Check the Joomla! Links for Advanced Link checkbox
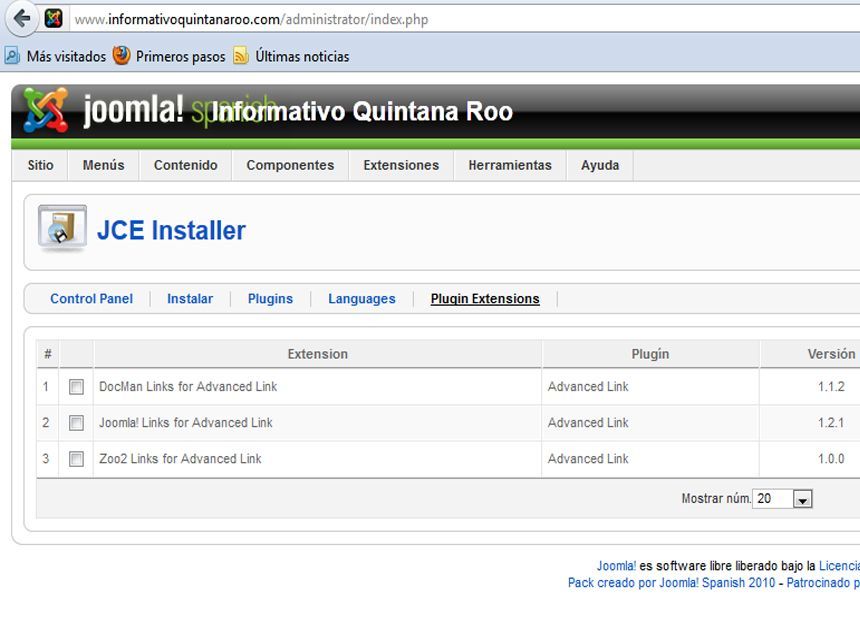Image resolution: width=860 pixels, height=640 pixels. [76, 423]
